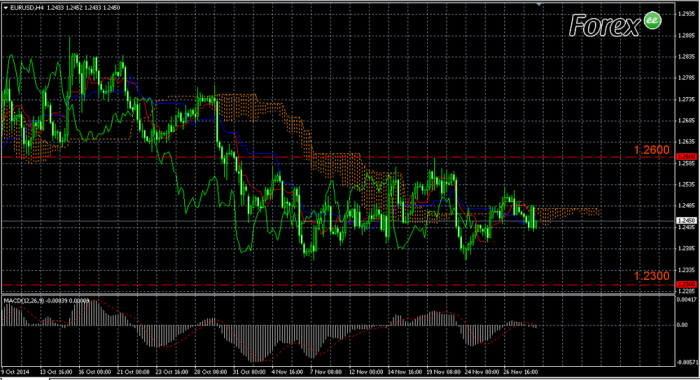This screenshot has width=700, height=380.
Task: Select the MACD(12,26,9) indicator label
Action: click(24, 301)
